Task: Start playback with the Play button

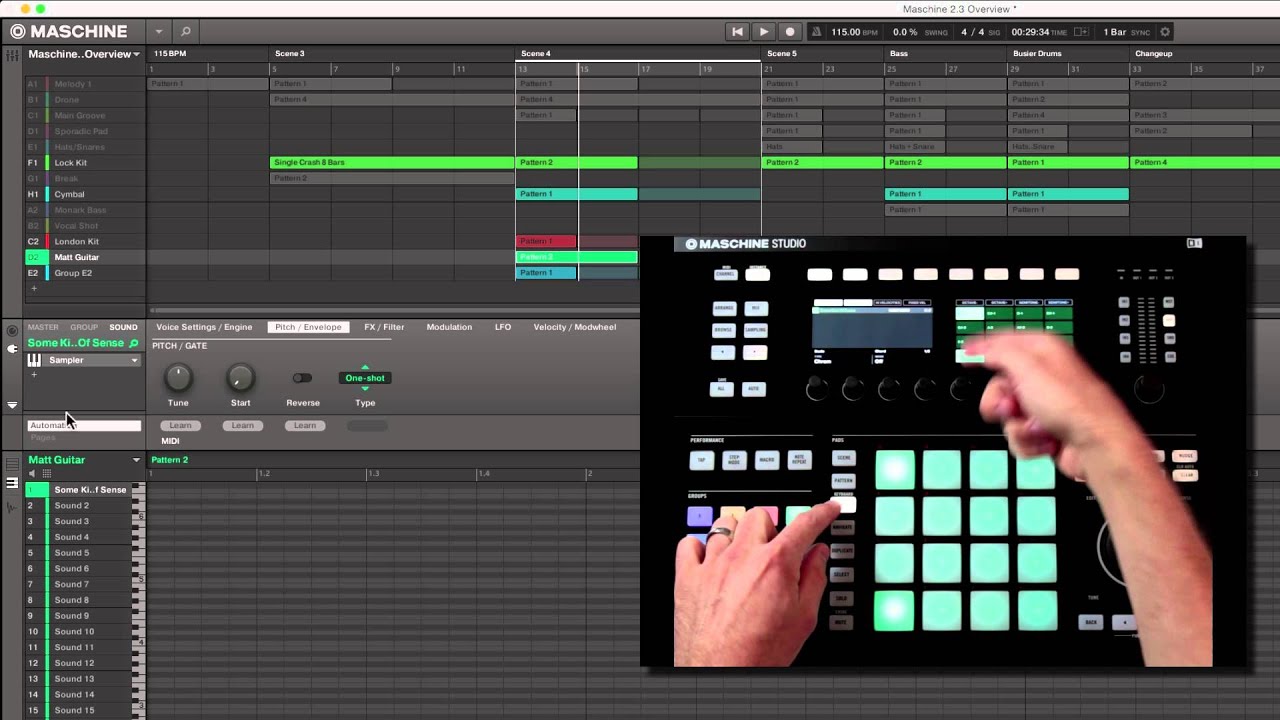Action: 763,32
